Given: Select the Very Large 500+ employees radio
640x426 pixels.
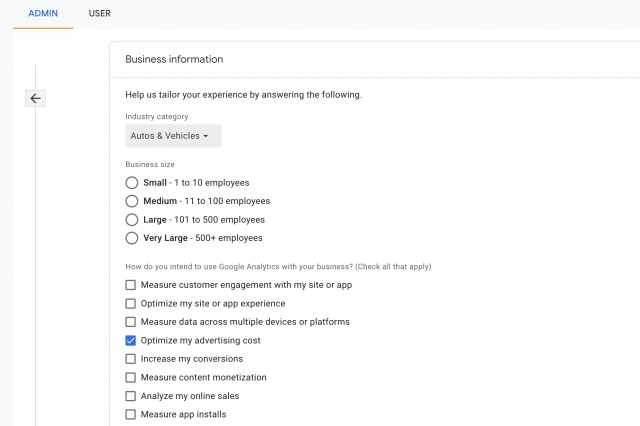Looking at the screenshot, I should coord(131,238).
